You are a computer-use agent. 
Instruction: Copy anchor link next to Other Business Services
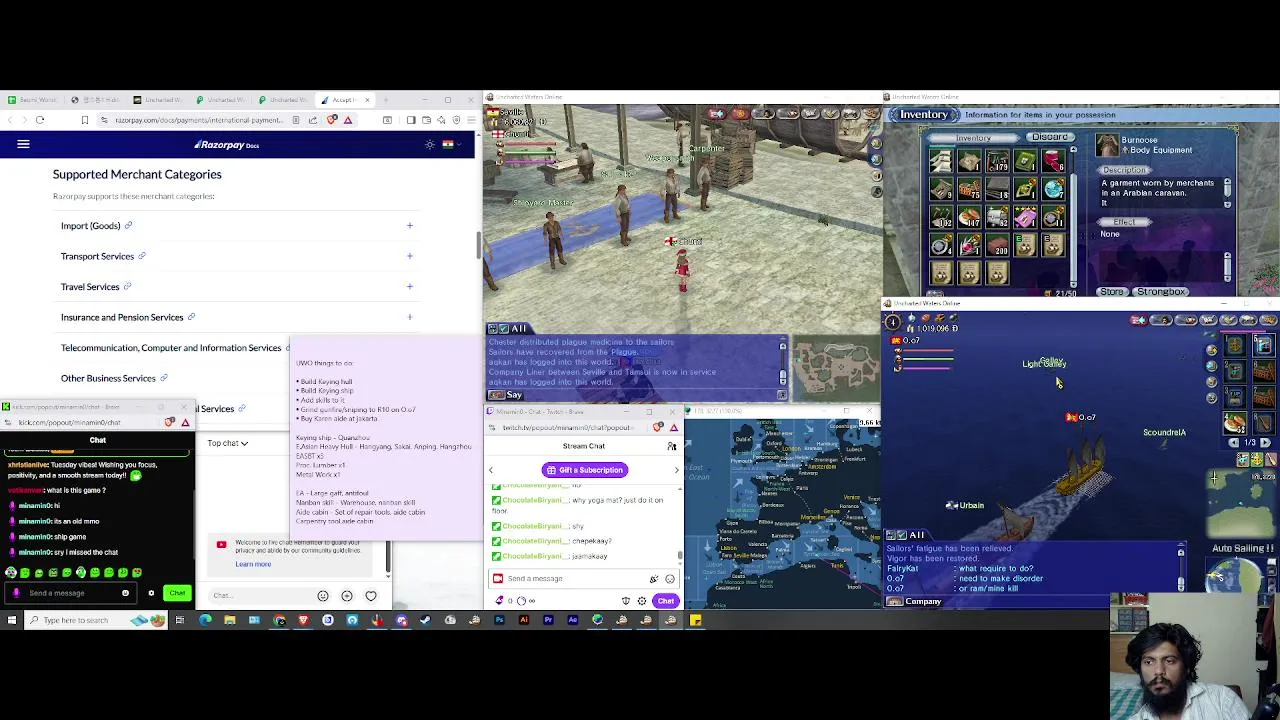pos(164,378)
